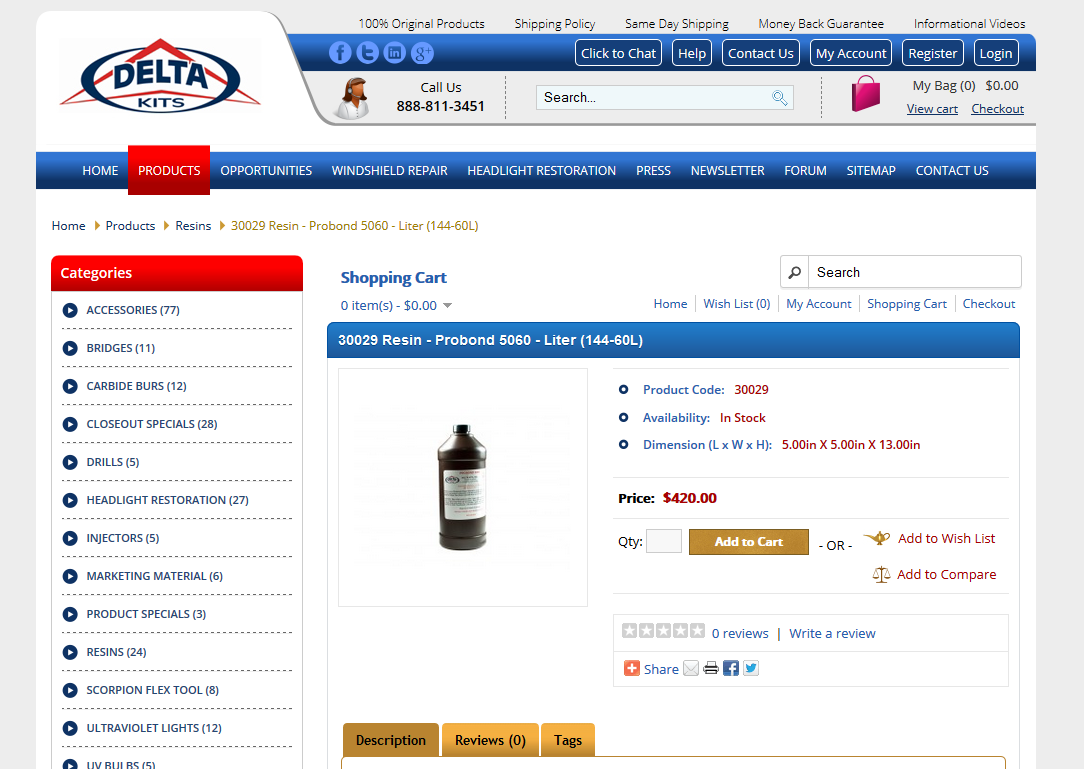Click arrow icon beside Drills category
This screenshot has height=769, width=1084.
click(70, 462)
